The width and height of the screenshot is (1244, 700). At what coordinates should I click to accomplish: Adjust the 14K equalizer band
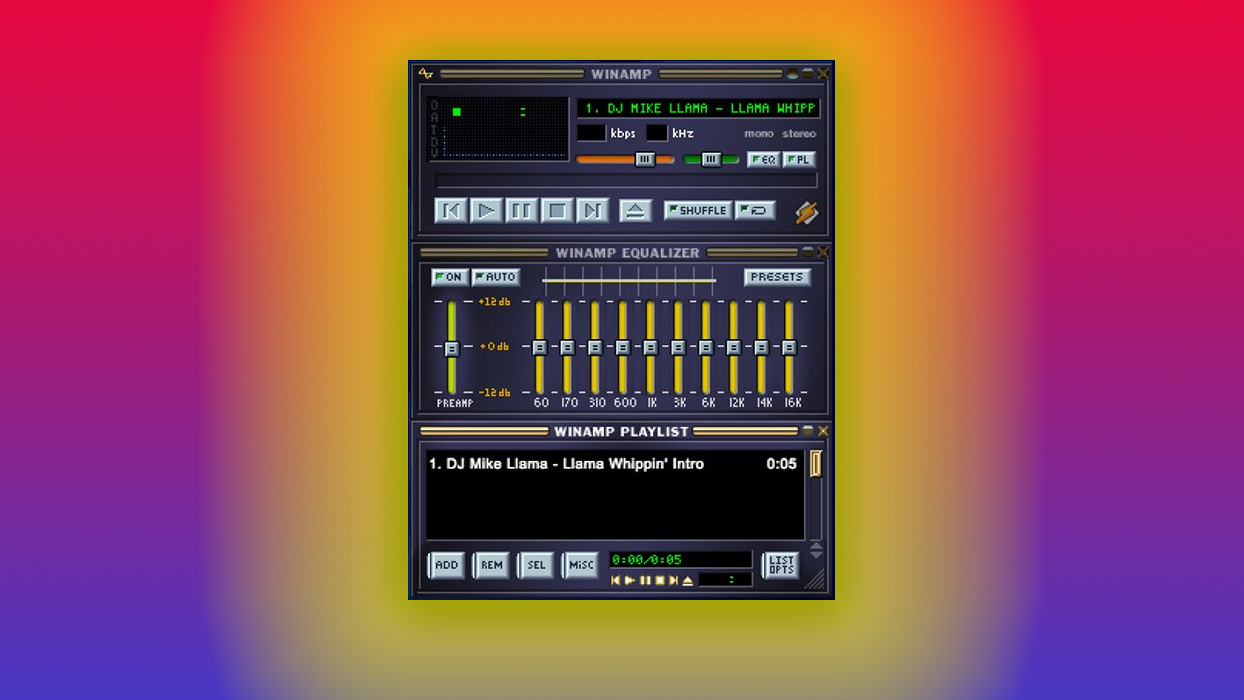pyautogui.click(x=762, y=347)
